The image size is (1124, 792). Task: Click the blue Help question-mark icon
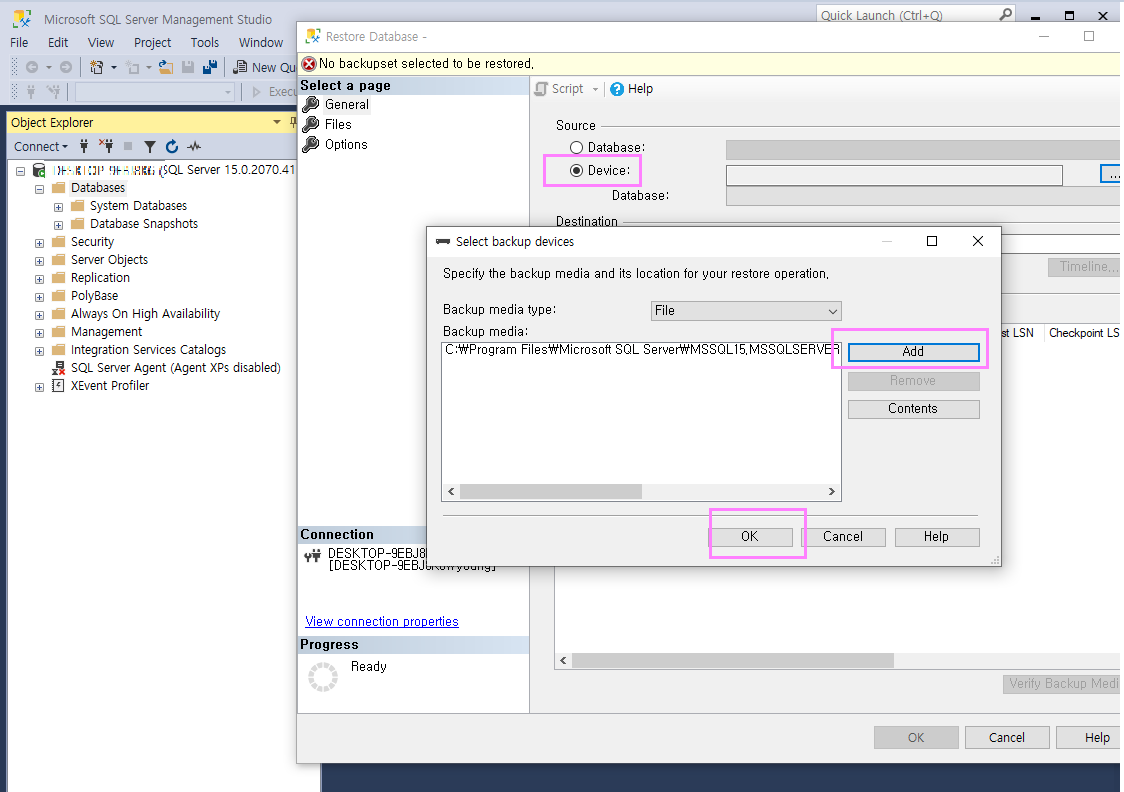coord(616,89)
